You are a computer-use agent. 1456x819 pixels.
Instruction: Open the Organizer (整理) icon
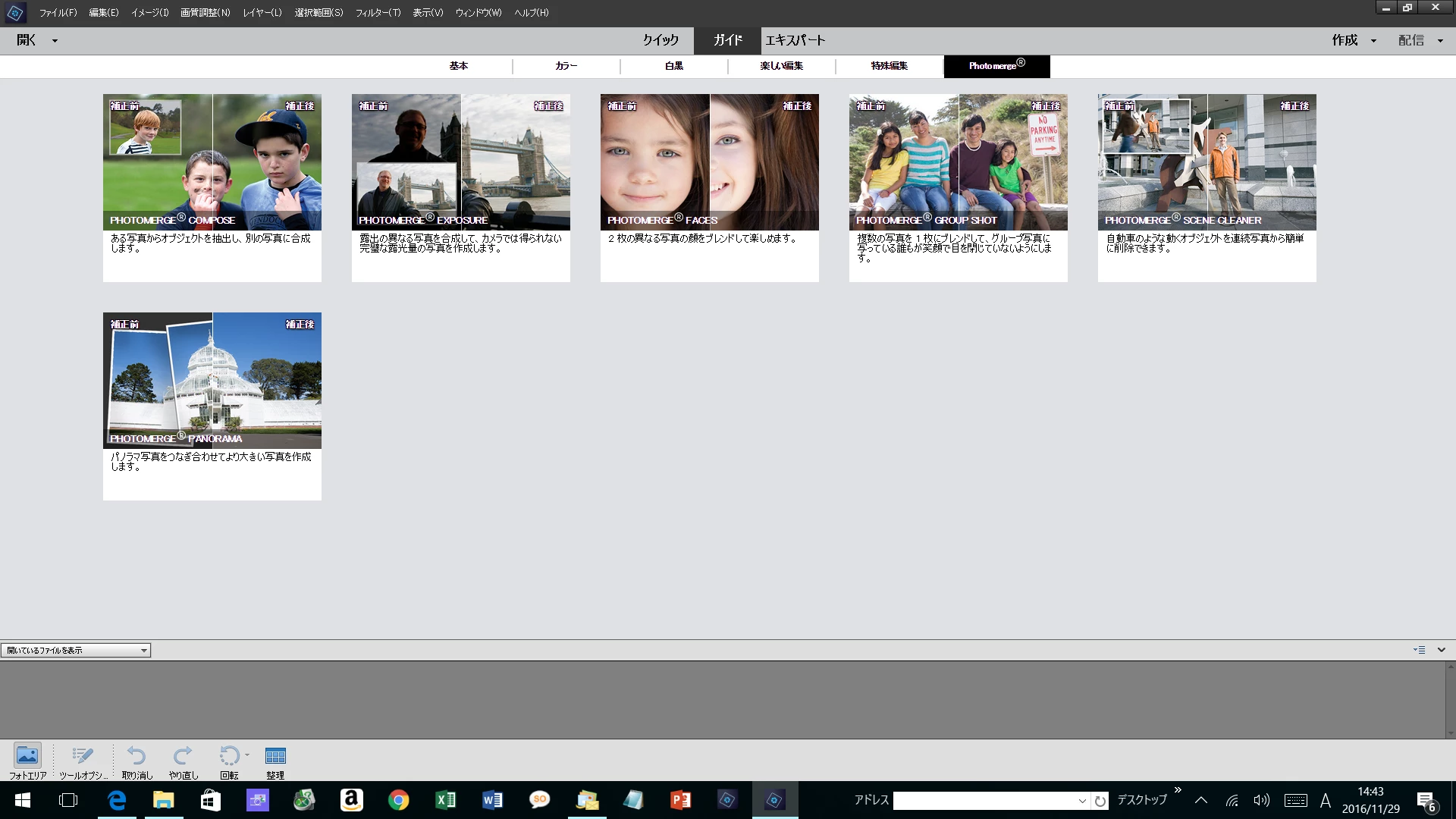275,756
